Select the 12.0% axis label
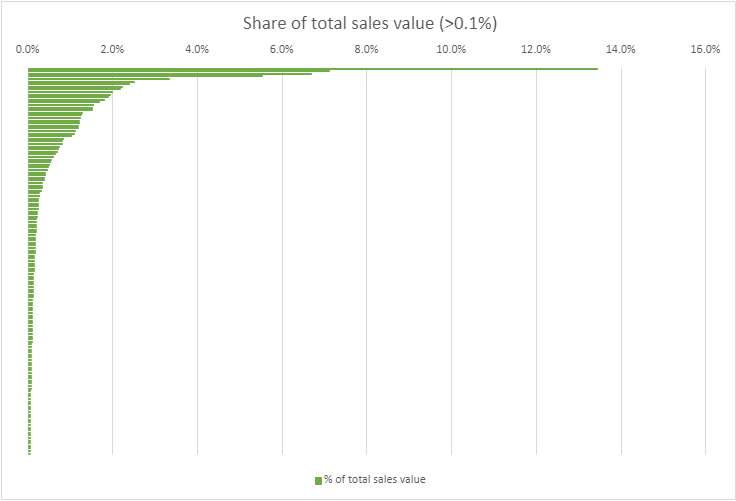This screenshot has width=736, height=501. pyautogui.click(x=537, y=49)
